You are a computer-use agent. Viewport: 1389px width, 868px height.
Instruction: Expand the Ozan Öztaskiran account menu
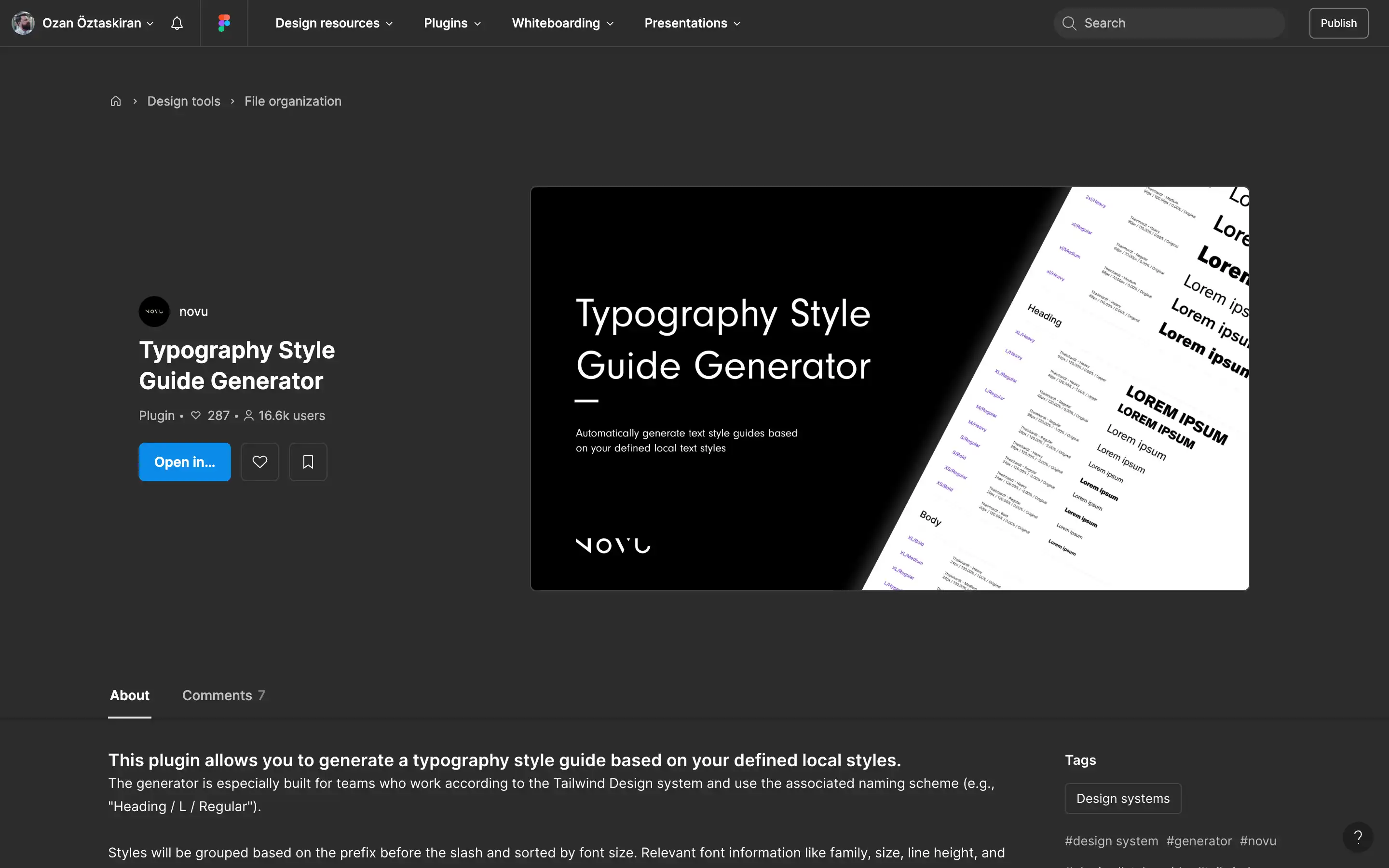click(x=97, y=23)
